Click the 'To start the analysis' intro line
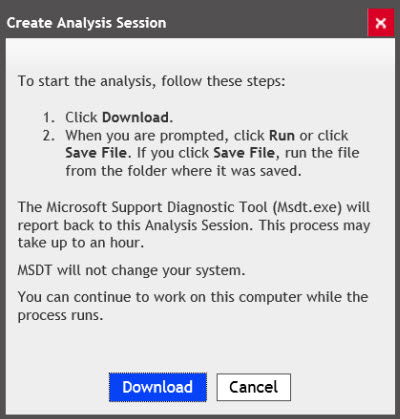Image resolution: width=400 pixels, height=419 pixels. pyautogui.click(x=152, y=81)
